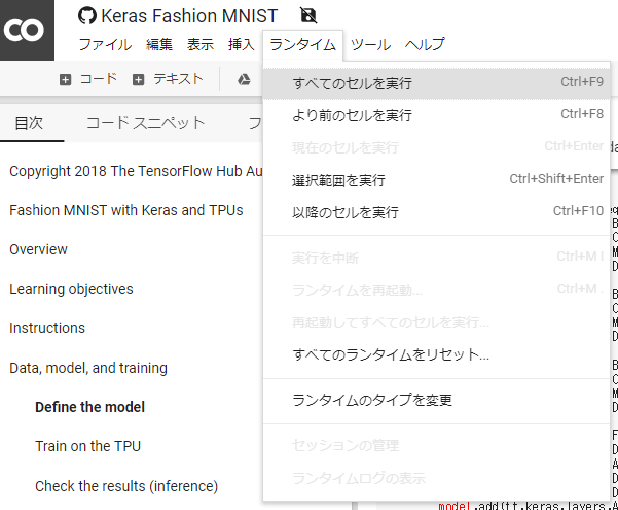Switch to the コード スニペット tab
The image size is (618, 510).
click(x=145, y=123)
